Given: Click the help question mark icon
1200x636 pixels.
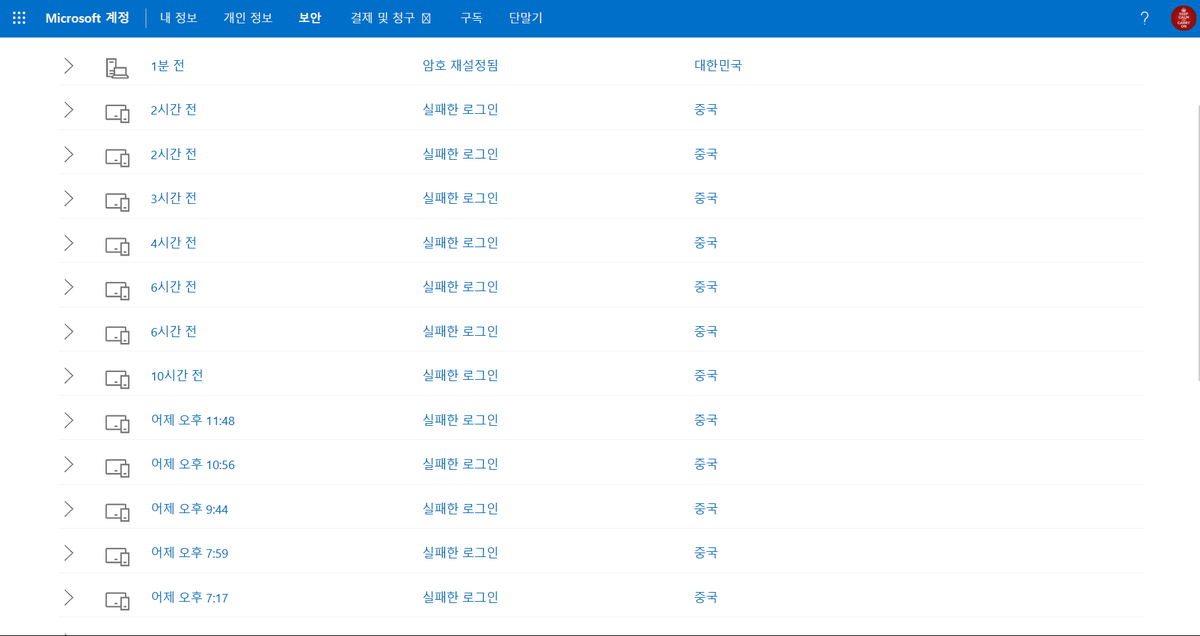Looking at the screenshot, I should pyautogui.click(x=1145, y=18).
